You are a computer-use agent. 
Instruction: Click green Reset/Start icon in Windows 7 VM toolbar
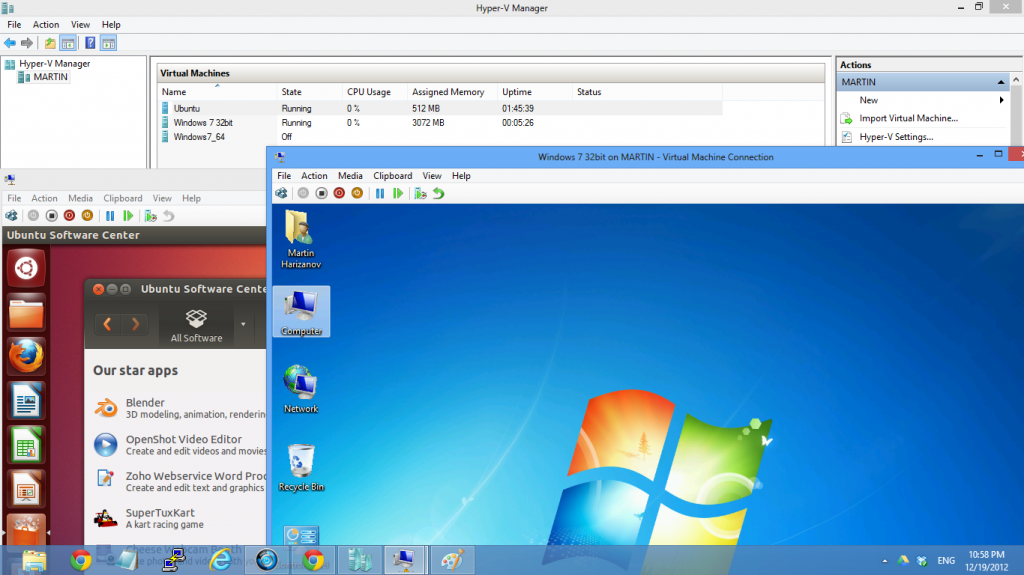(x=398, y=193)
